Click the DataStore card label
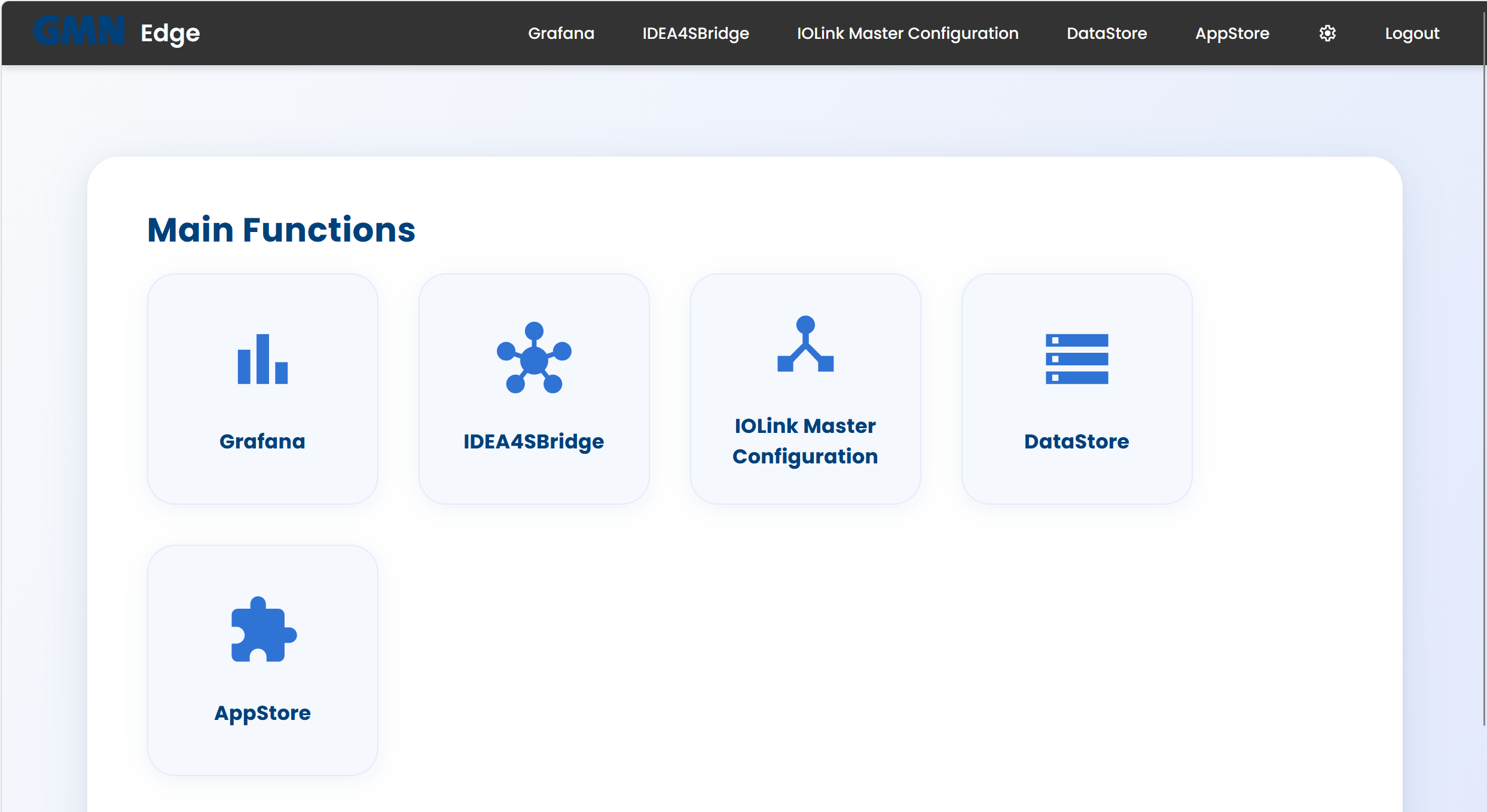This screenshot has height=812, width=1487. [1076, 441]
